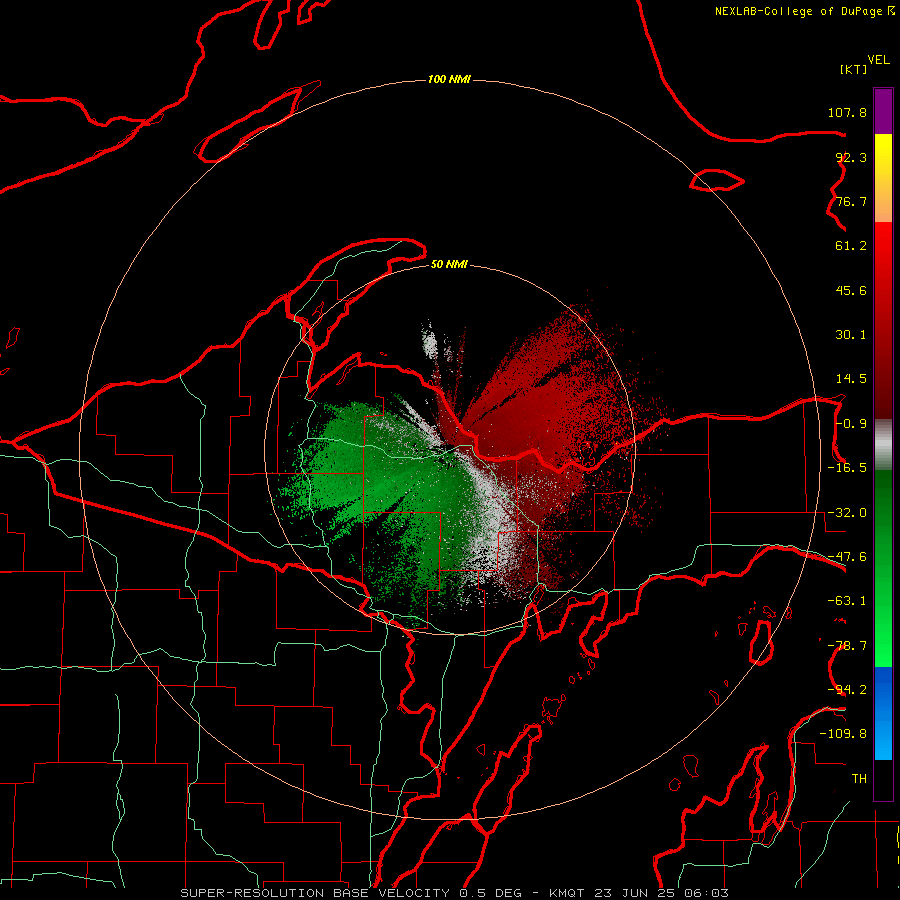The height and width of the screenshot is (900, 900).
Task: Click the -109.8 legend value
Action: coord(843,734)
